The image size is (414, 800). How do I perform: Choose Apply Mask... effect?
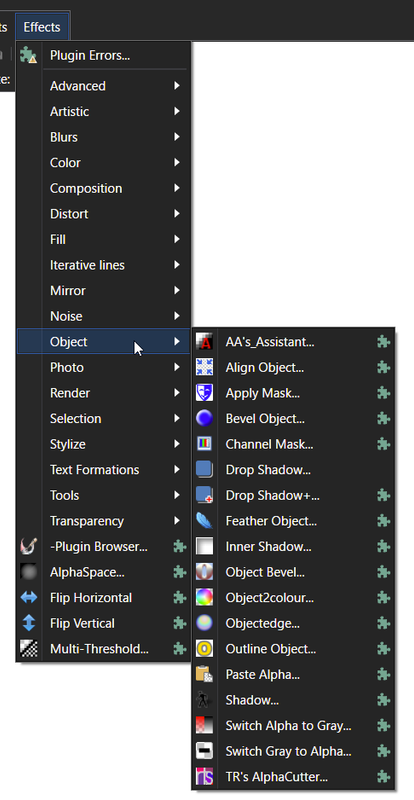[x=293, y=393]
